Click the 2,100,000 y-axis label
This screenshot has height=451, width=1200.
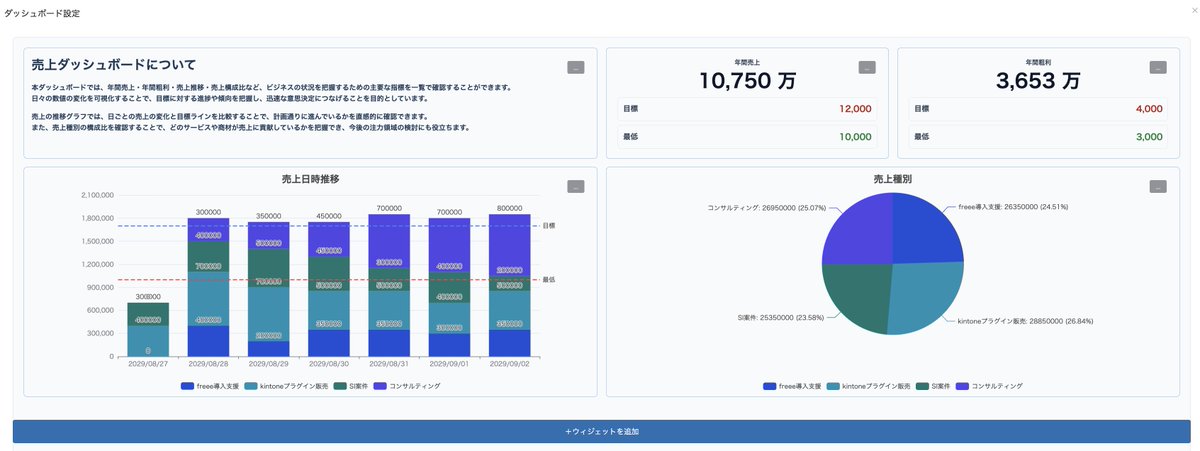coord(97,195)
